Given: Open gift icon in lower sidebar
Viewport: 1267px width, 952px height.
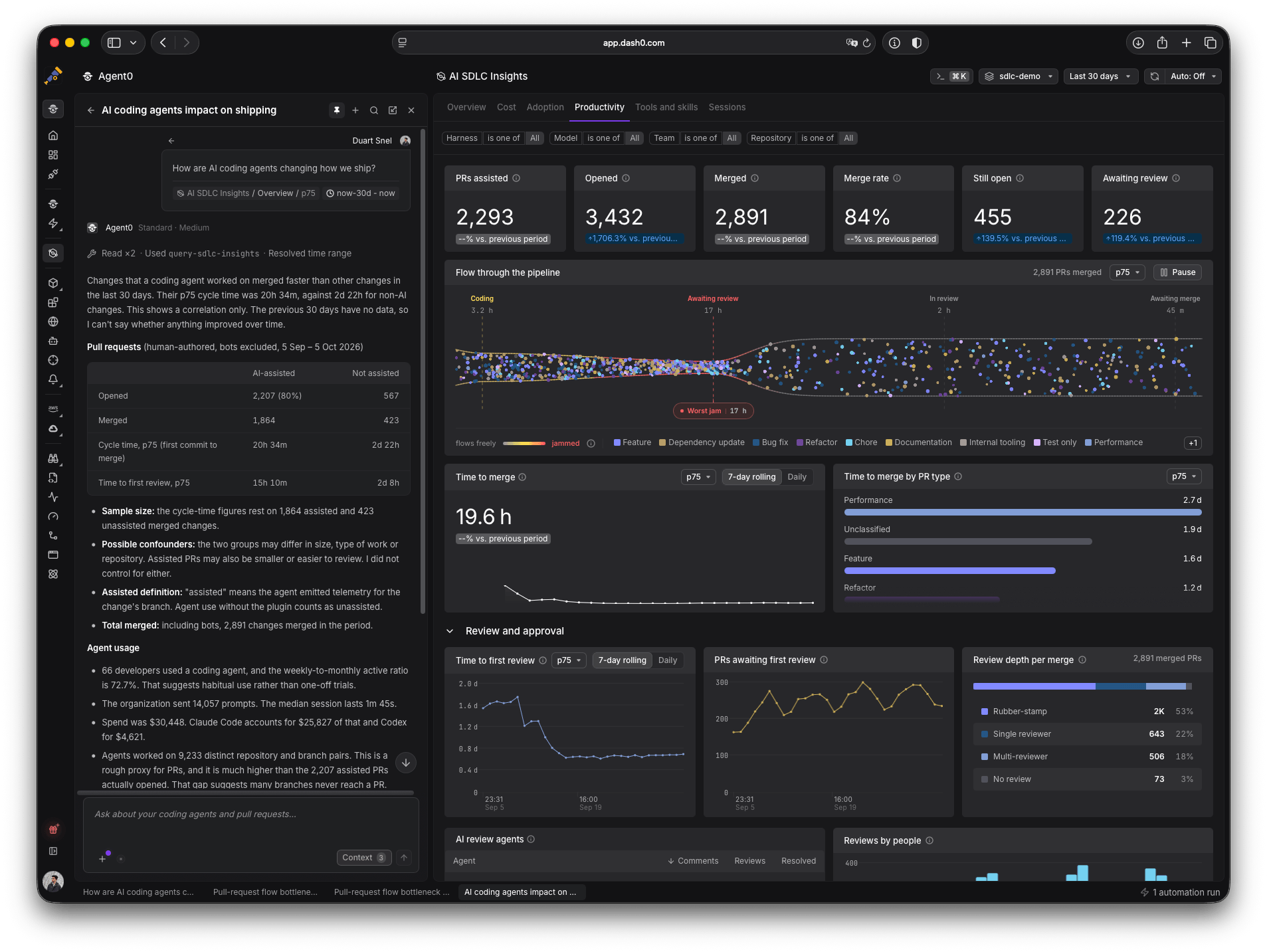Looking at the screenshot, I should [x=53, y=829].
